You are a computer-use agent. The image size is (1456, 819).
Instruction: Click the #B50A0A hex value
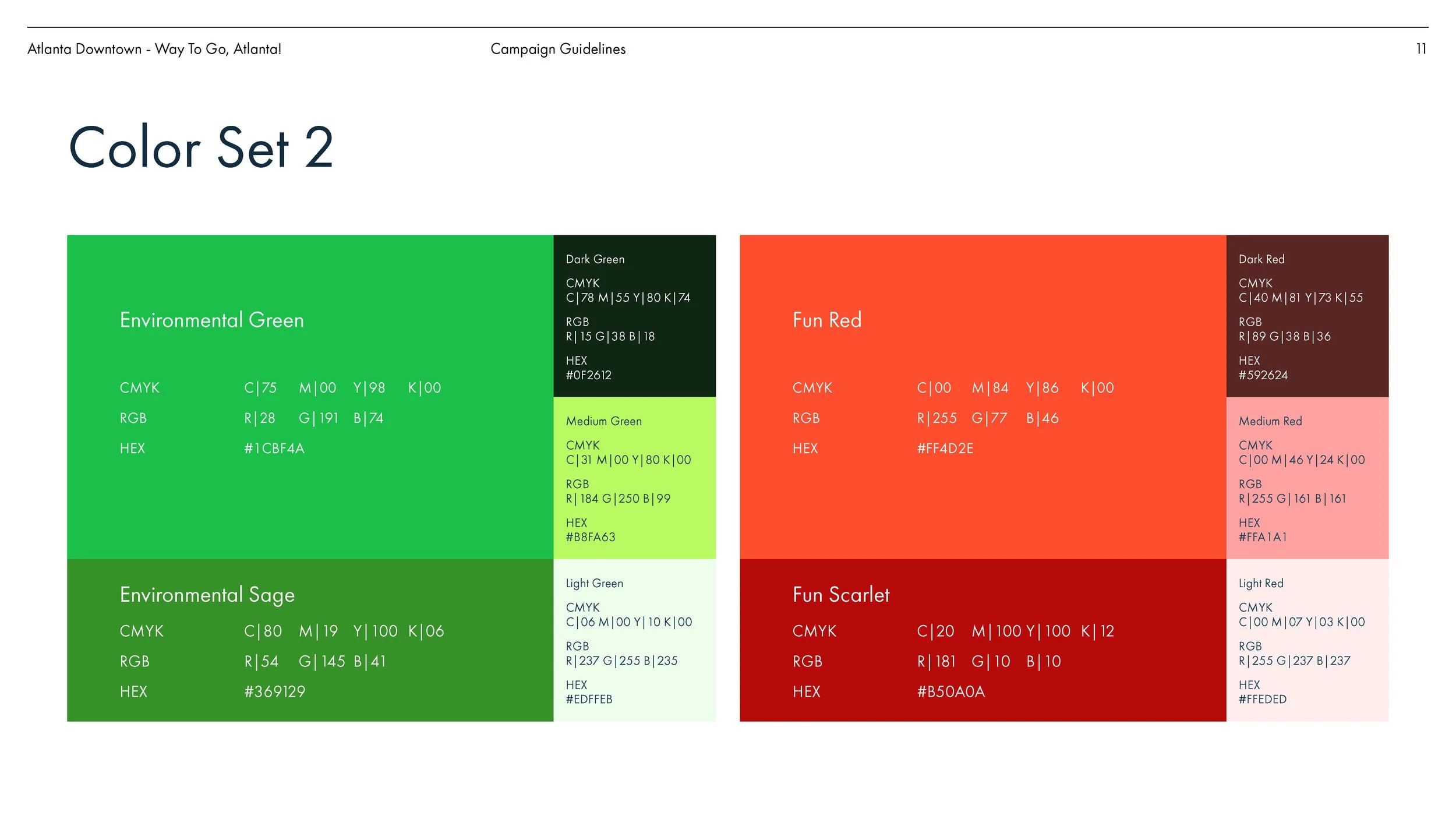950,692
